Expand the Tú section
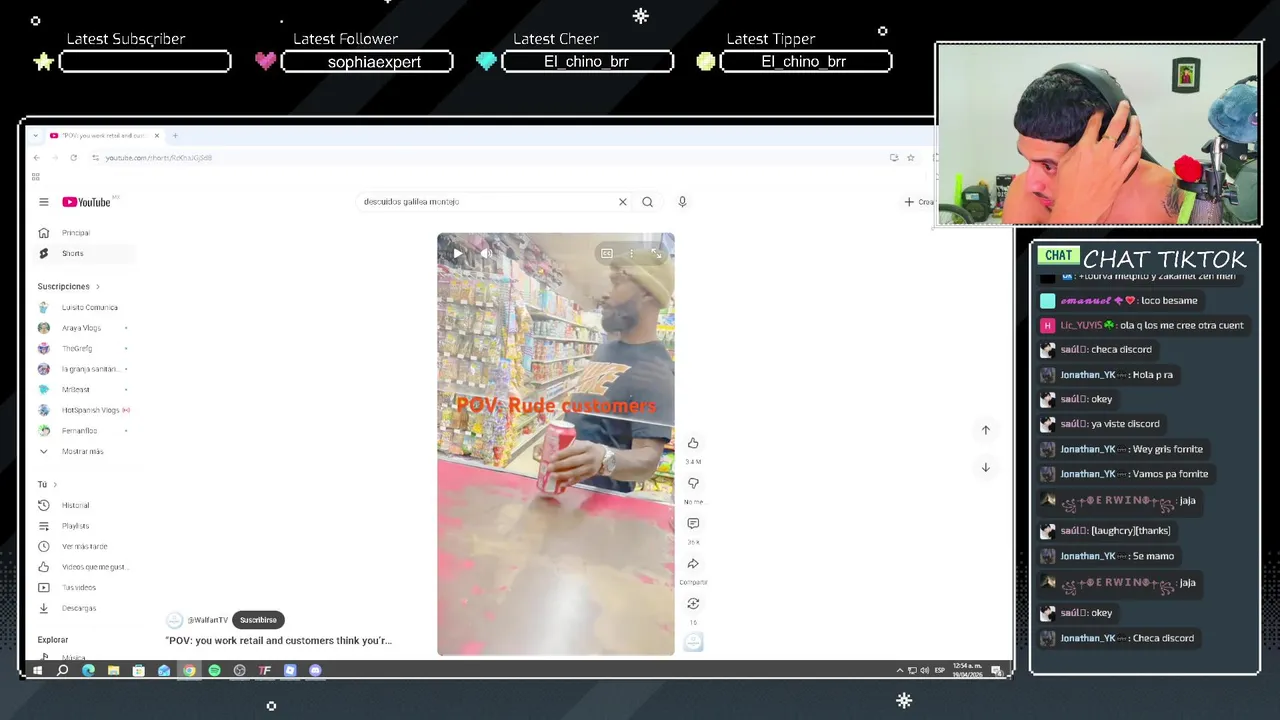 [x=47, y=484]
